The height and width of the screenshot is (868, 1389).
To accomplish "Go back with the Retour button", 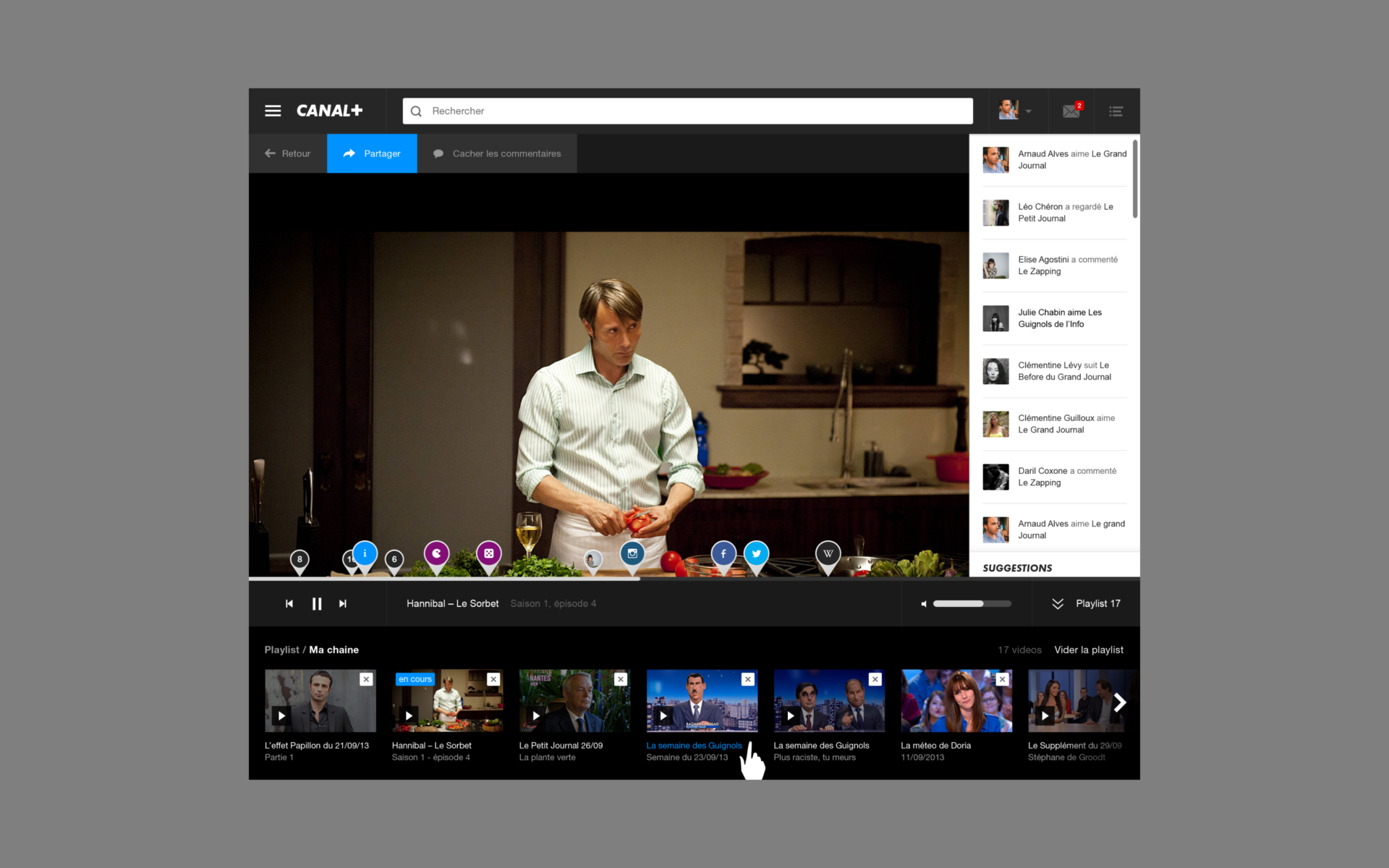I will (288, 153).
